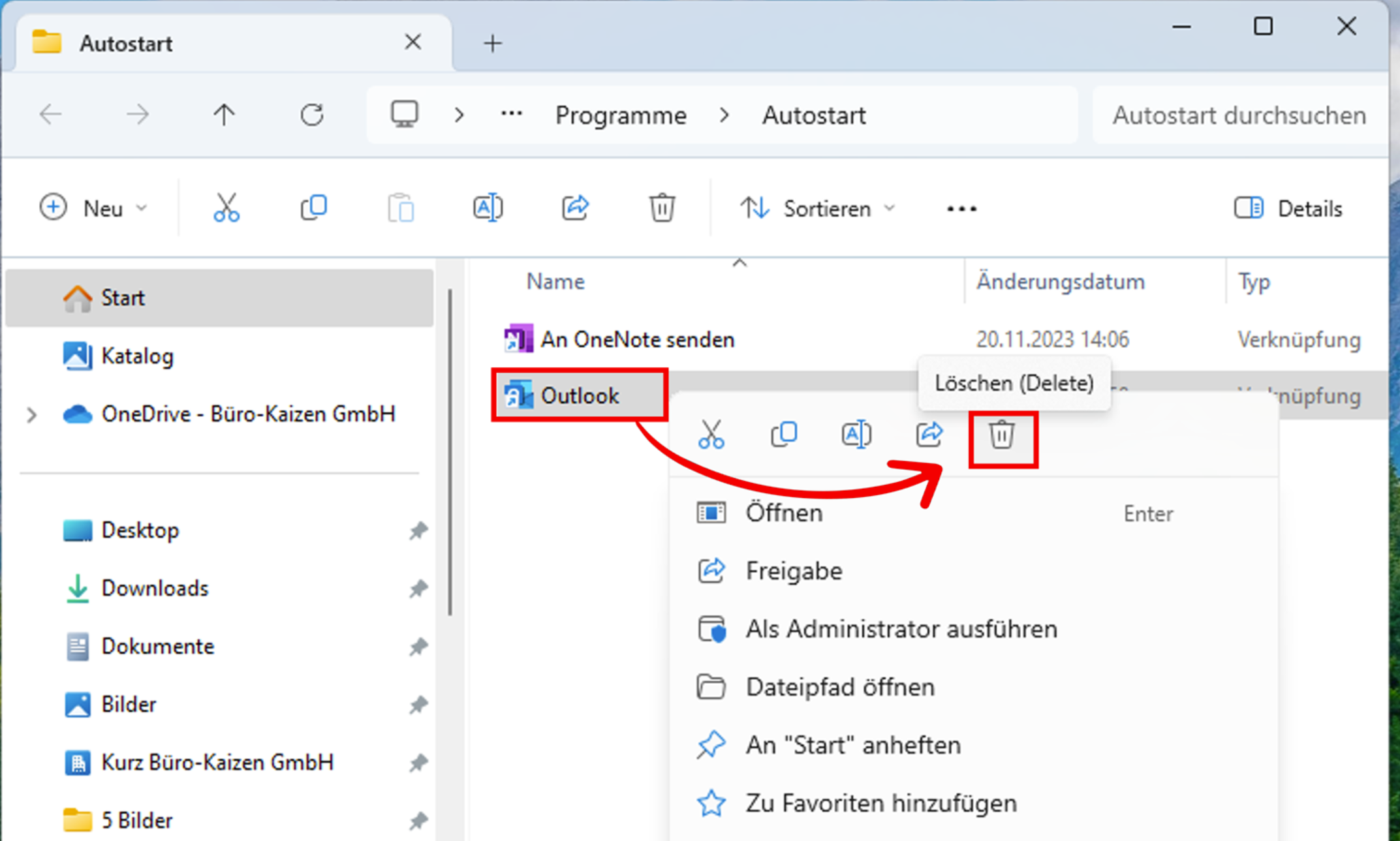
Task: Click the Share icon in context menu
Action: pyautogui.click(x=929, y=435)
